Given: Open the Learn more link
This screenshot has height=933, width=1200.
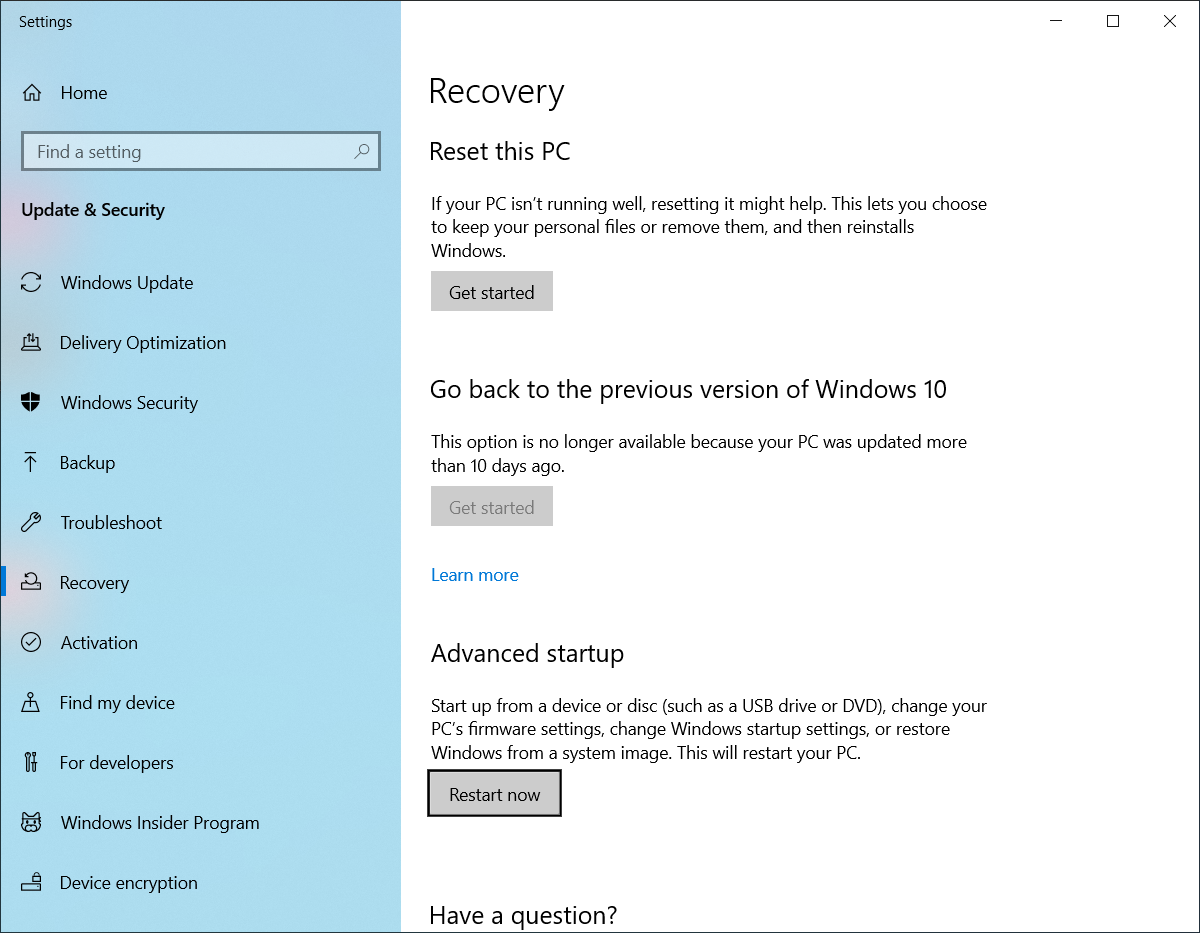Looking at the screenshot, I should tap(474, 575).
